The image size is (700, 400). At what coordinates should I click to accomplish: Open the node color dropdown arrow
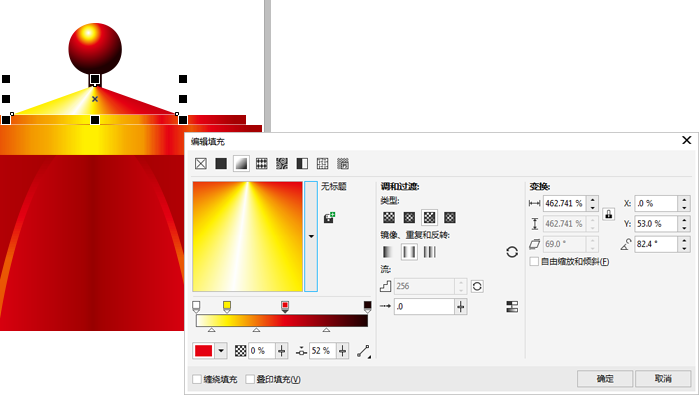(x=221, y=351)
